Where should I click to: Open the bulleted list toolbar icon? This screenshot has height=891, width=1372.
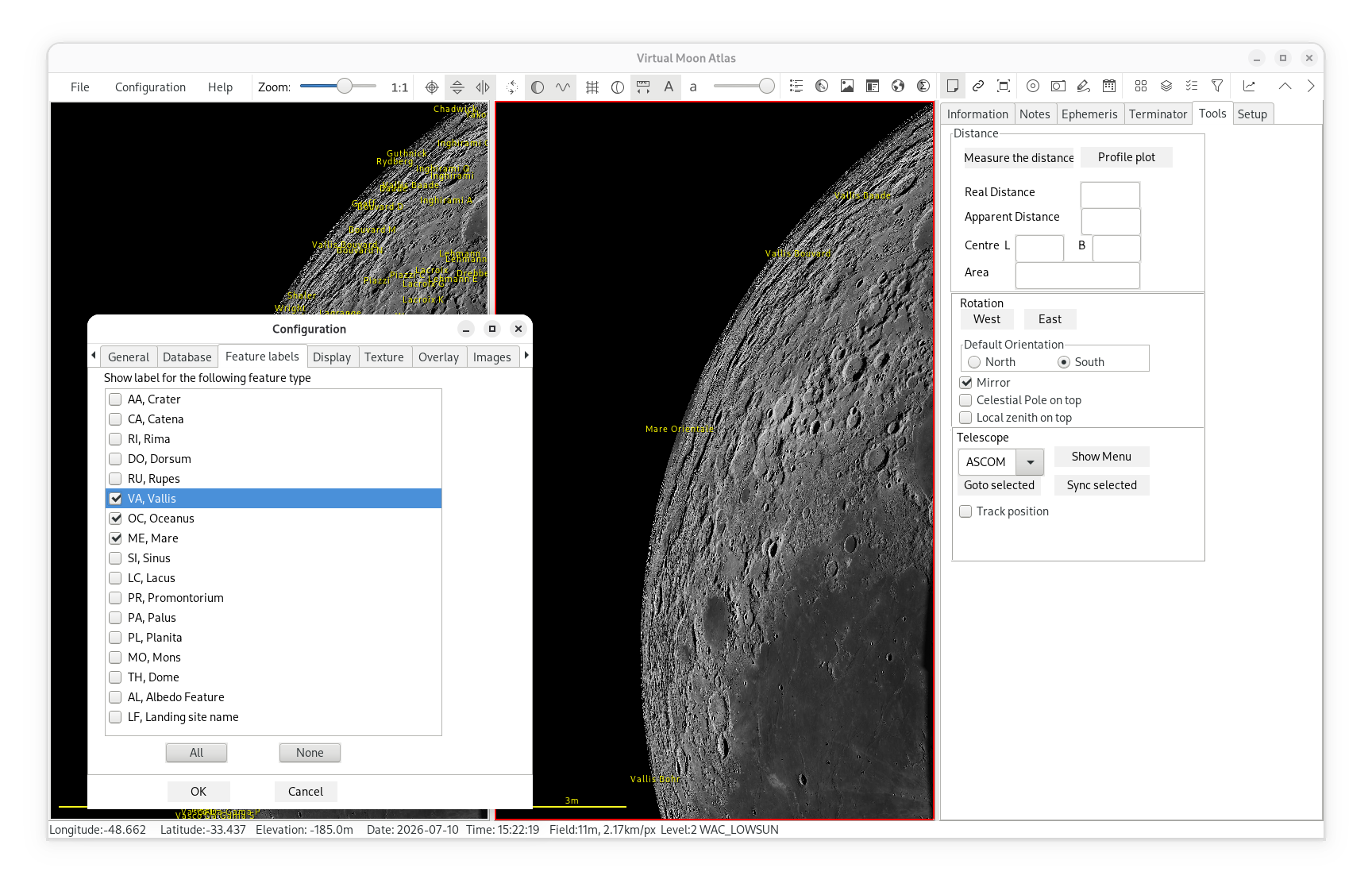[x=796, y=86]
